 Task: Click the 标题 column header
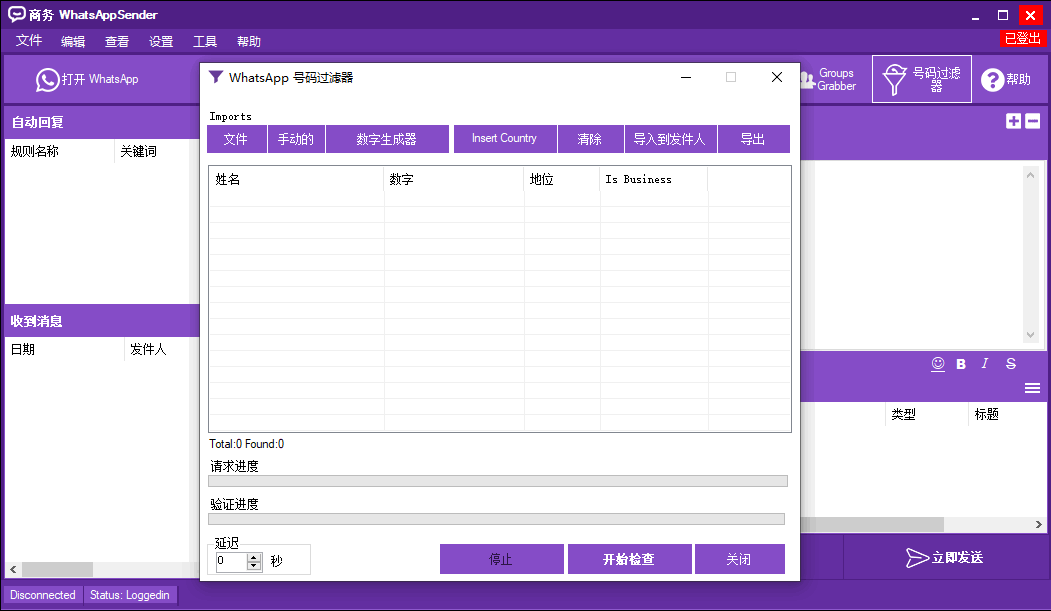(1006, 414)
